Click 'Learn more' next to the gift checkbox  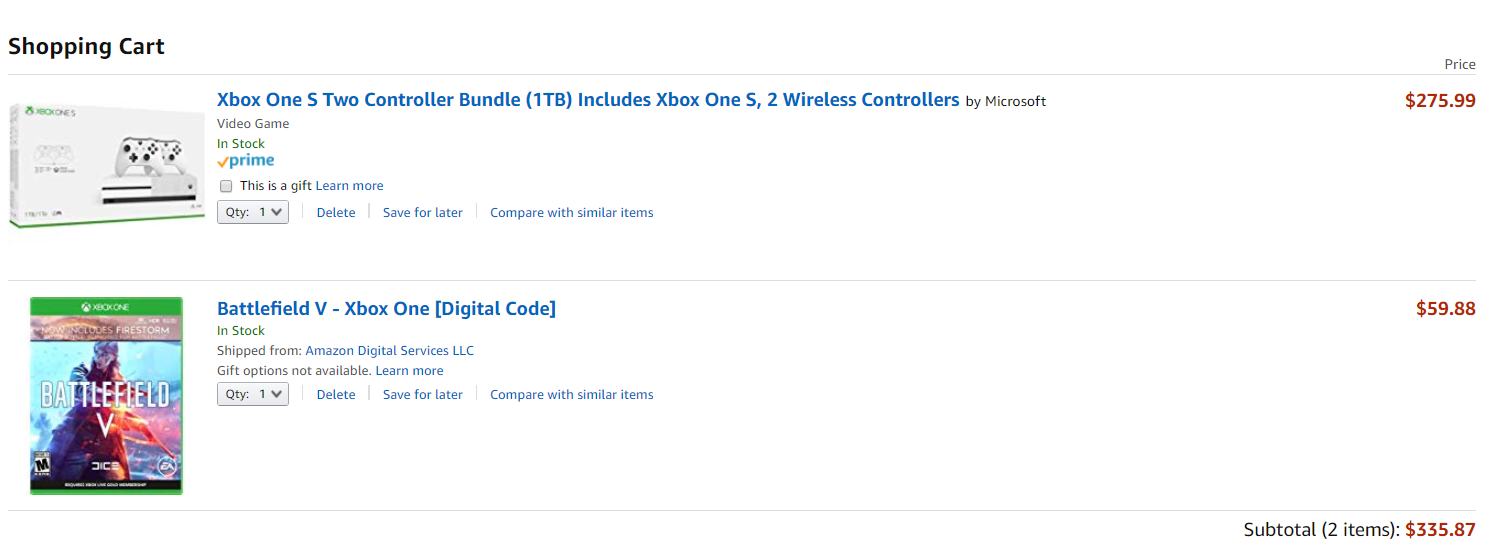[x=349, y=186]
